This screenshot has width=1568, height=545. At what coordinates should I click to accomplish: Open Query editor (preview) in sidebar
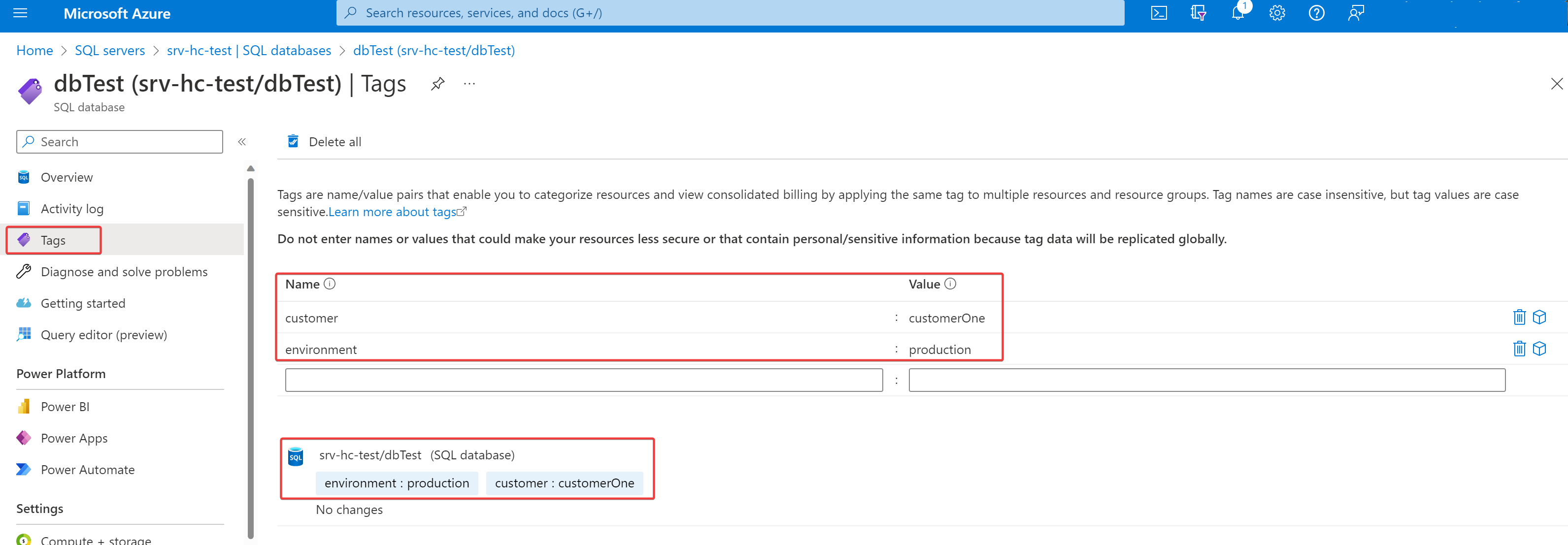click(x=103, y=335)
